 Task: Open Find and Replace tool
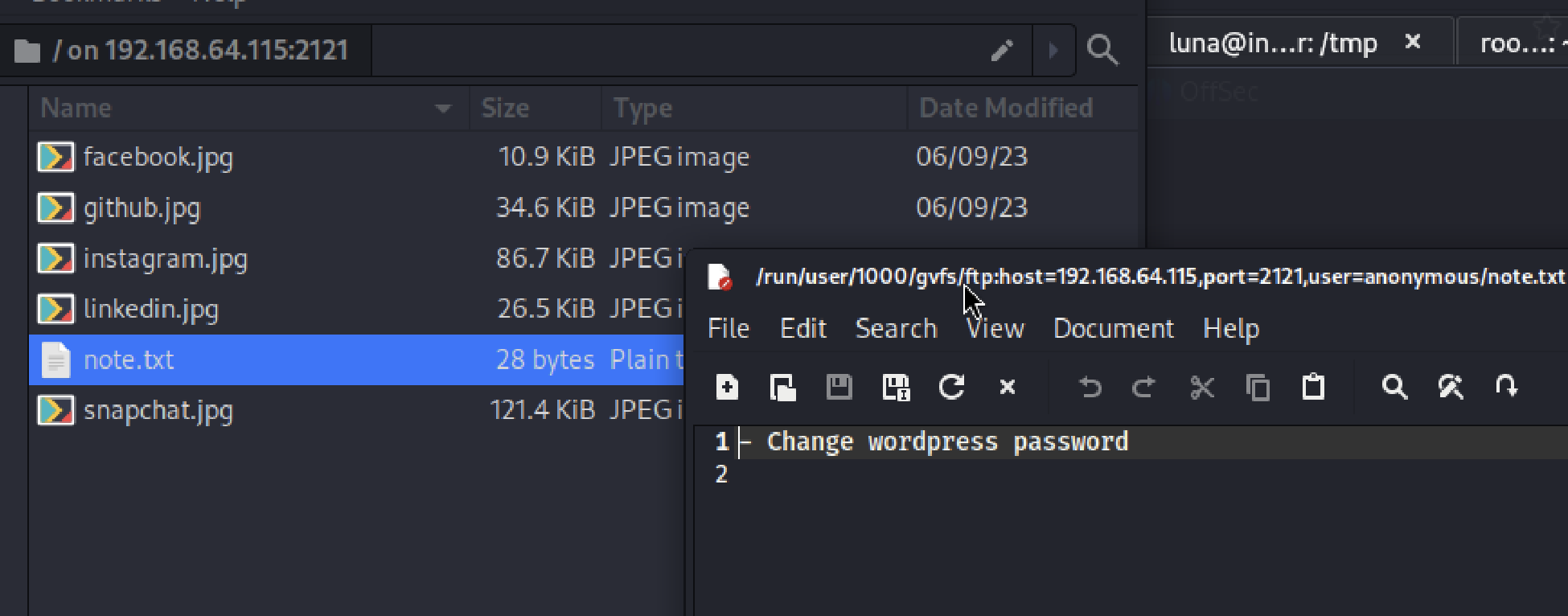(1451, 388)
